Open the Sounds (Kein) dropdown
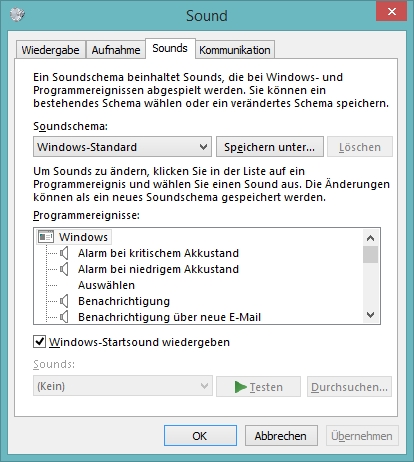The height and width of the screenshot is (462, 414). coord(123,386)
